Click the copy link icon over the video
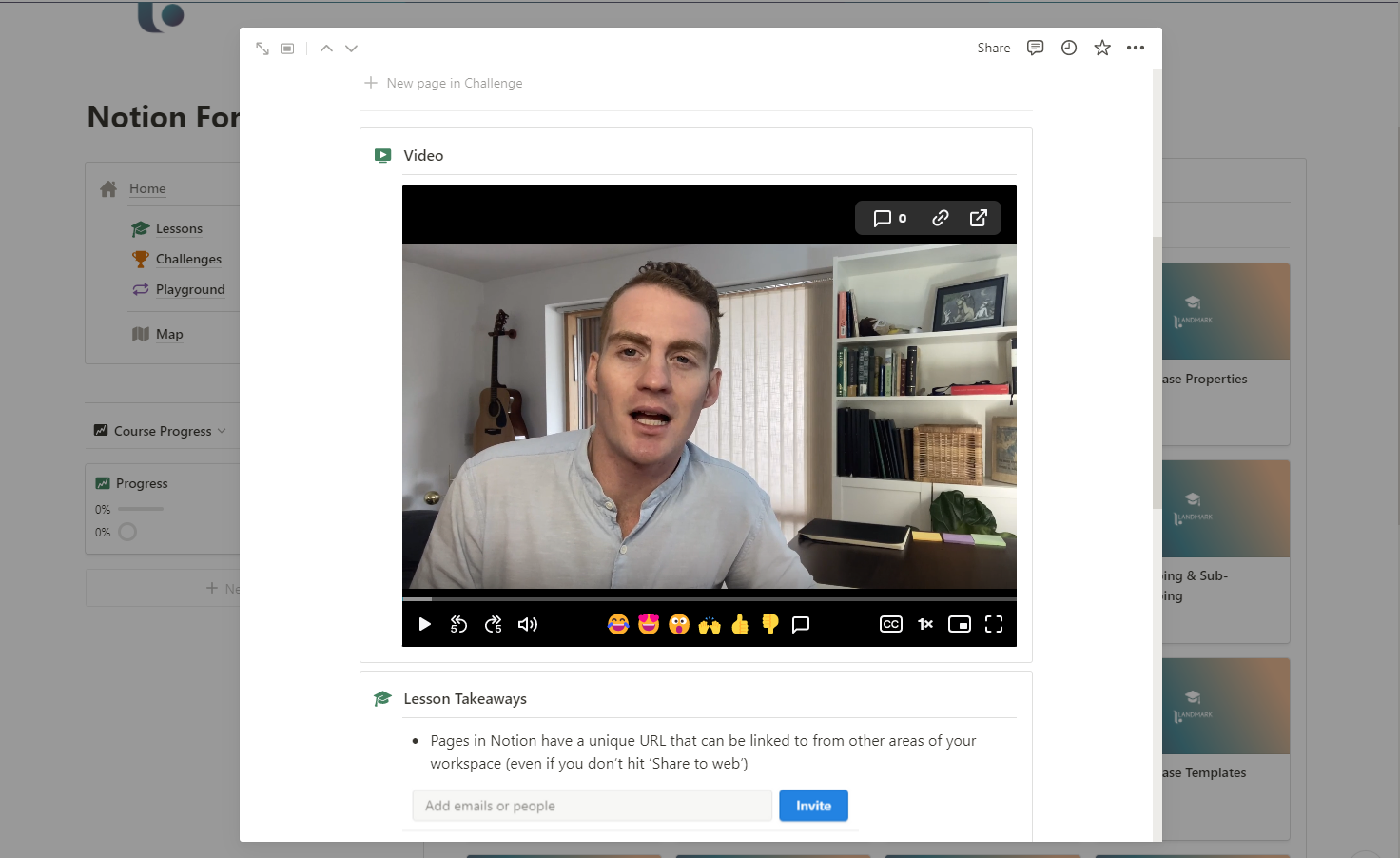Image resolution: width=1400 pixels, height=858 pixels. coord(940,218)
